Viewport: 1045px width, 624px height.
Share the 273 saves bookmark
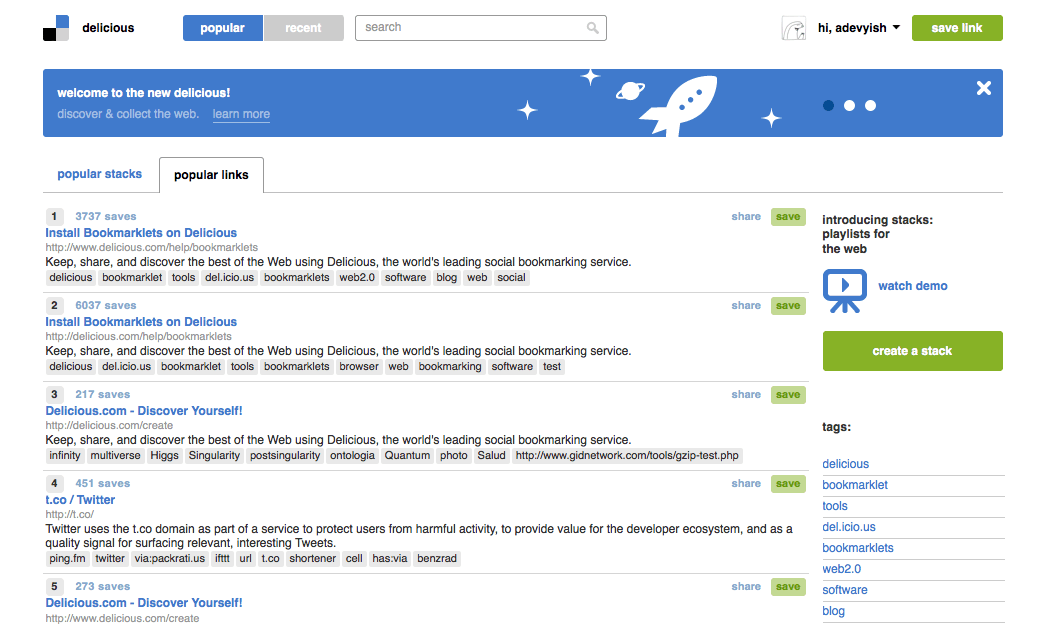tap(746, 587)
